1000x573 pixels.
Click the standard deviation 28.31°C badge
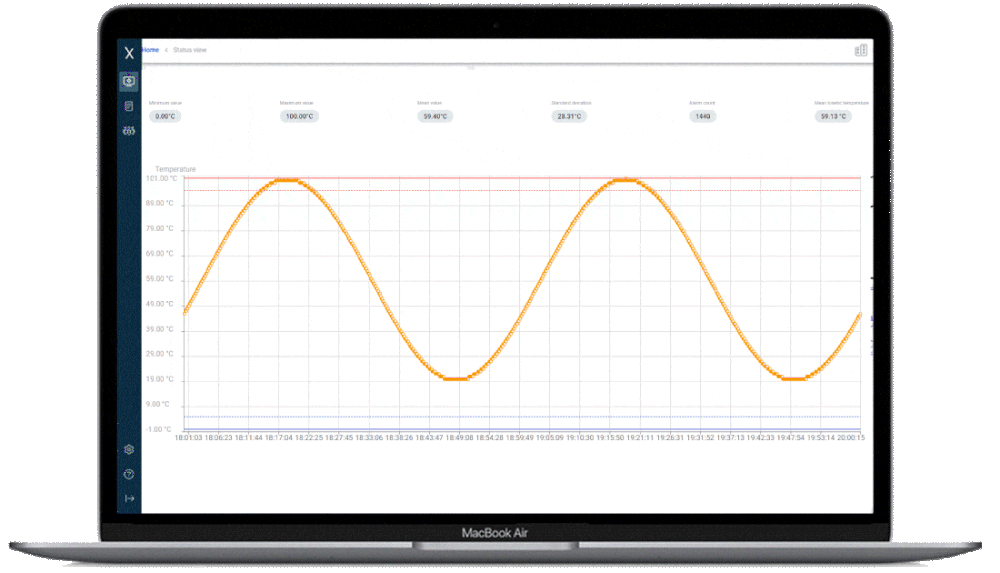[570, 116]
